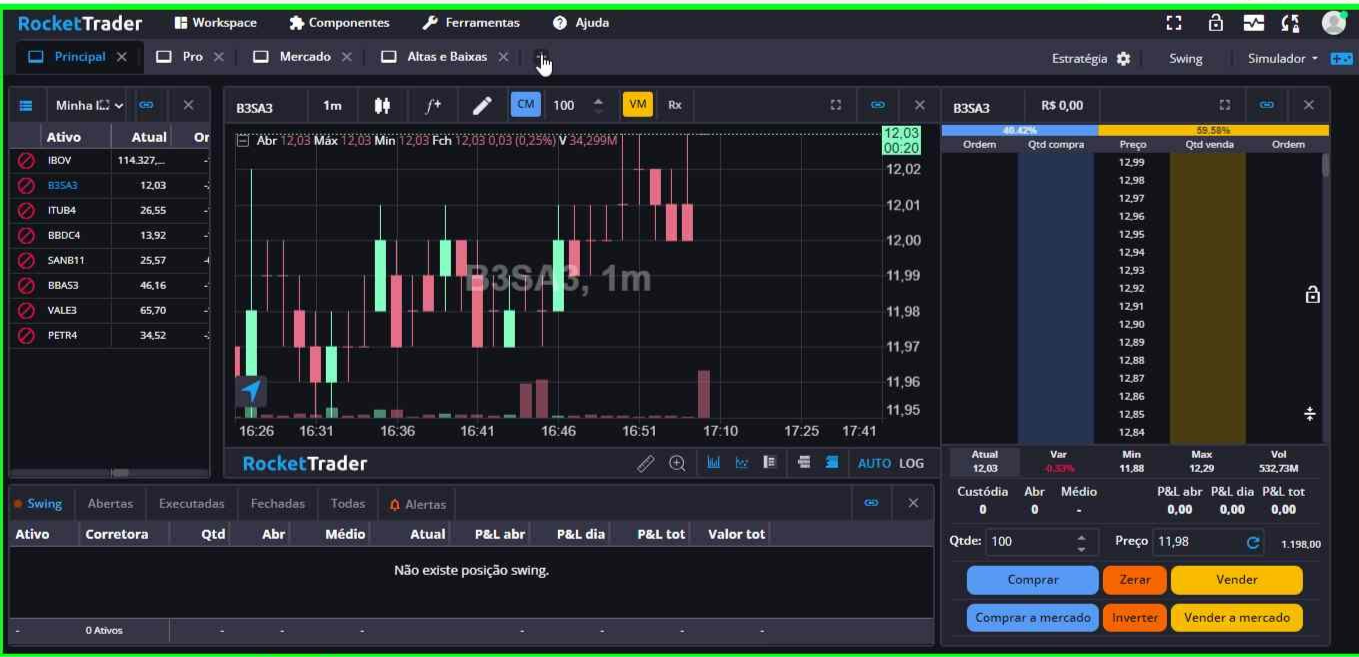Select ITUB4 row in watchlist
The height and width of the screenshot is (657, 1359).
point(110,211)
